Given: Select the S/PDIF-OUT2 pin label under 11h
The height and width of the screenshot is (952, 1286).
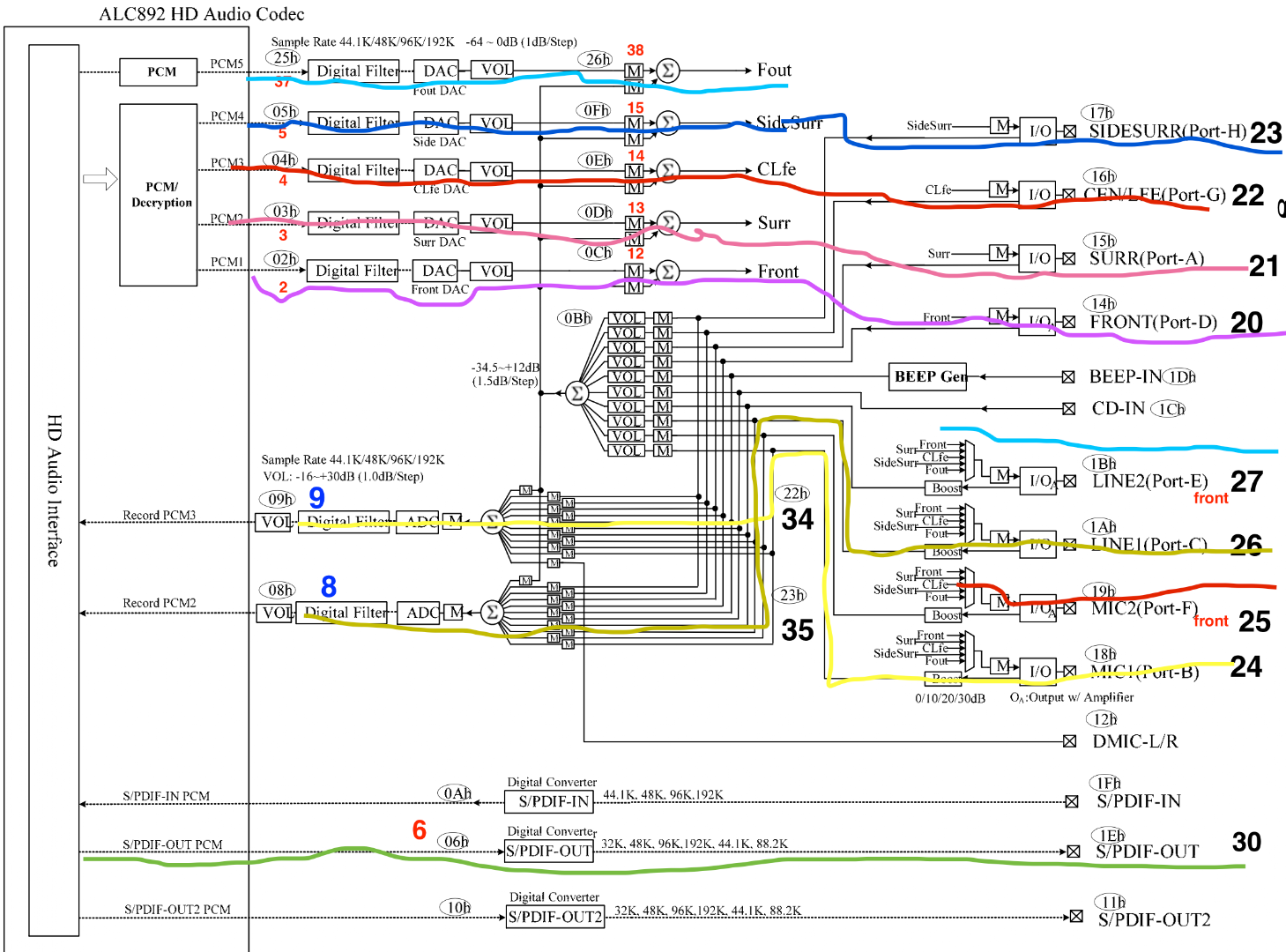Looking at the screenshot, I should [x=1154, y=920].
